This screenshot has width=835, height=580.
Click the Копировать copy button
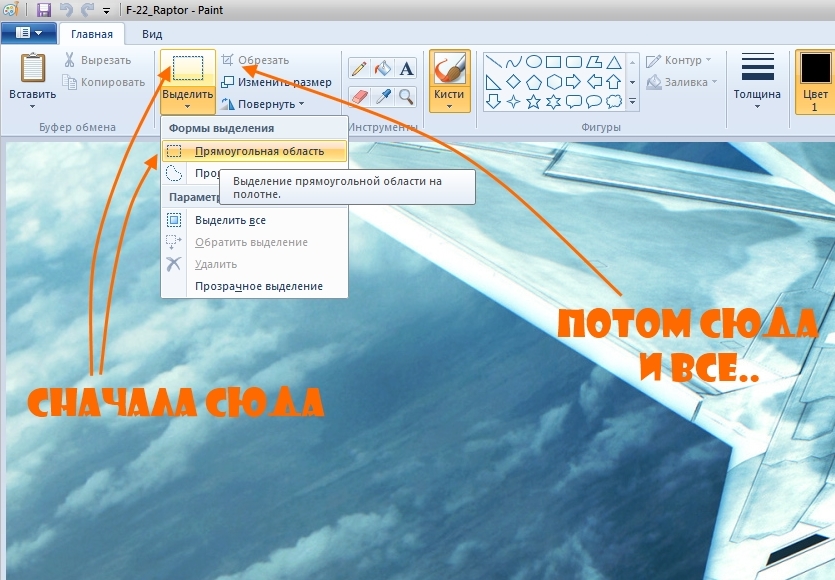tap(103, 82)
